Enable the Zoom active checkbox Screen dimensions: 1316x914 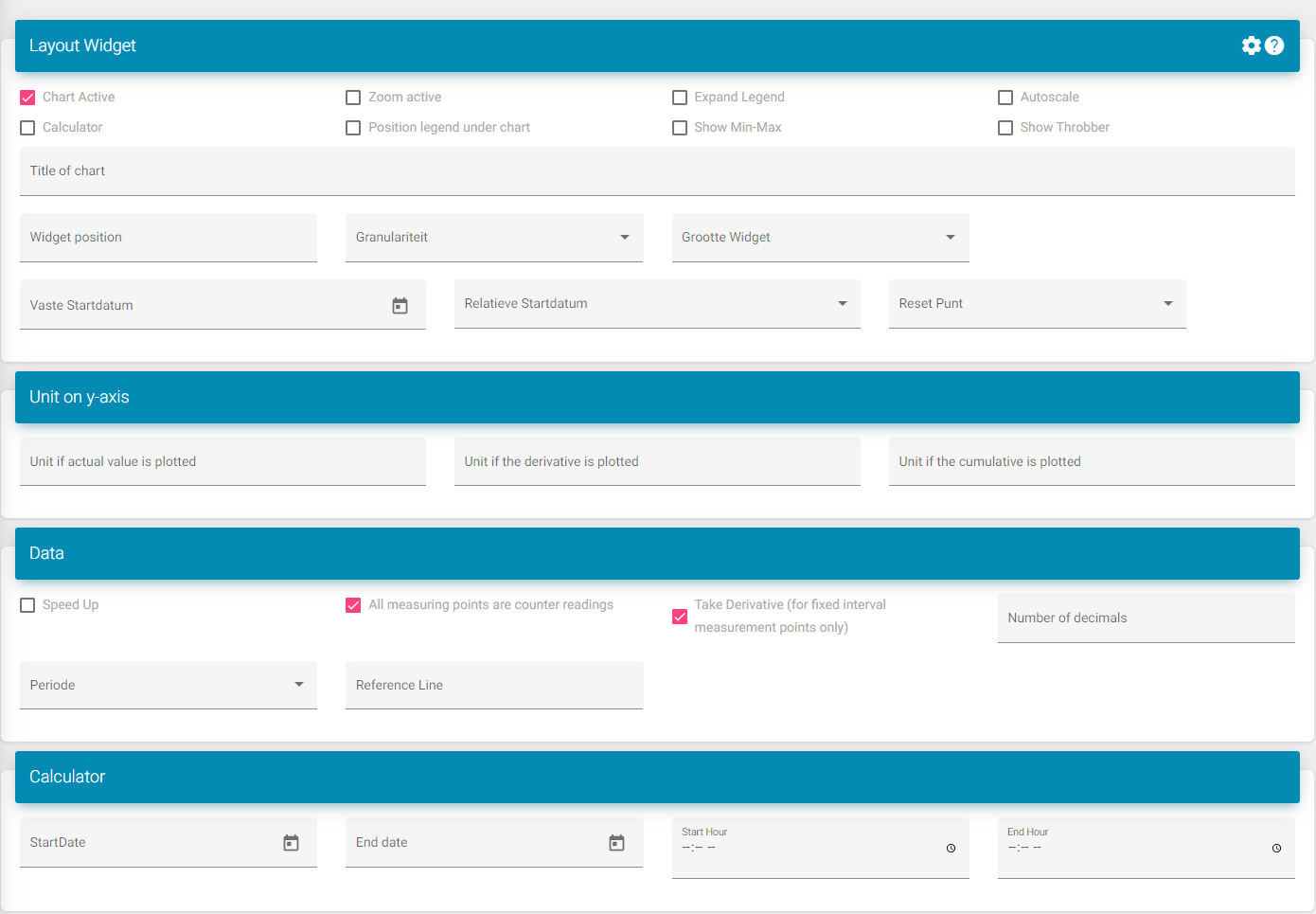coord(353,98)
